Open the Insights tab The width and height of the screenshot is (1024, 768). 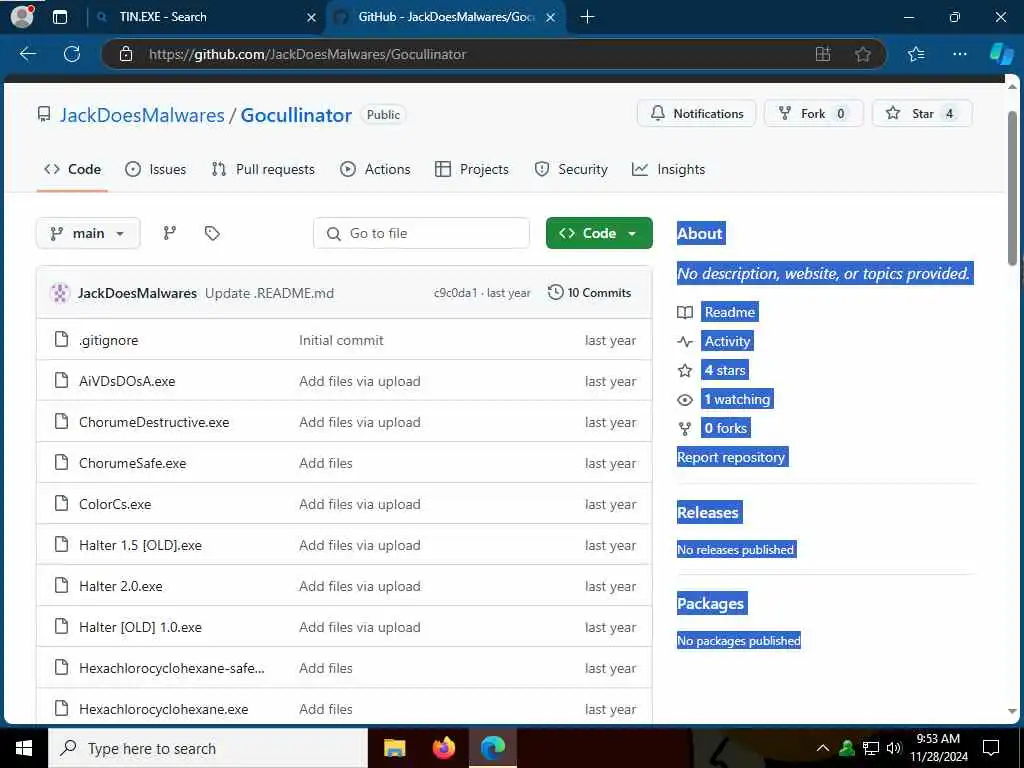[668, 170]
